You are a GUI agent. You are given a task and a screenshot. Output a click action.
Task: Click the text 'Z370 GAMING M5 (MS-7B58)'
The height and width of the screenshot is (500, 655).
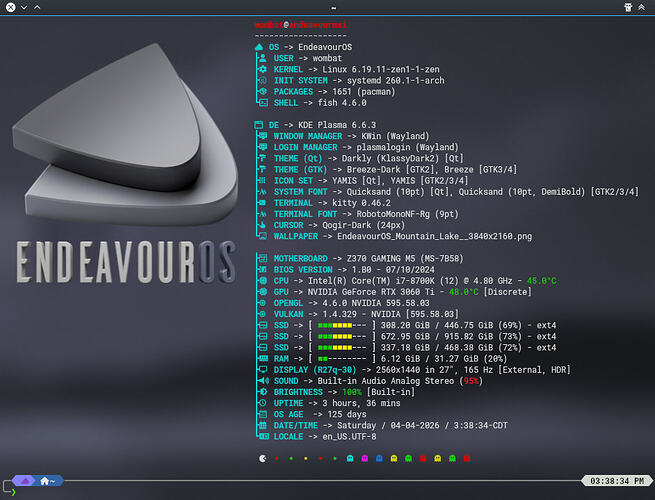click(405, 259)
